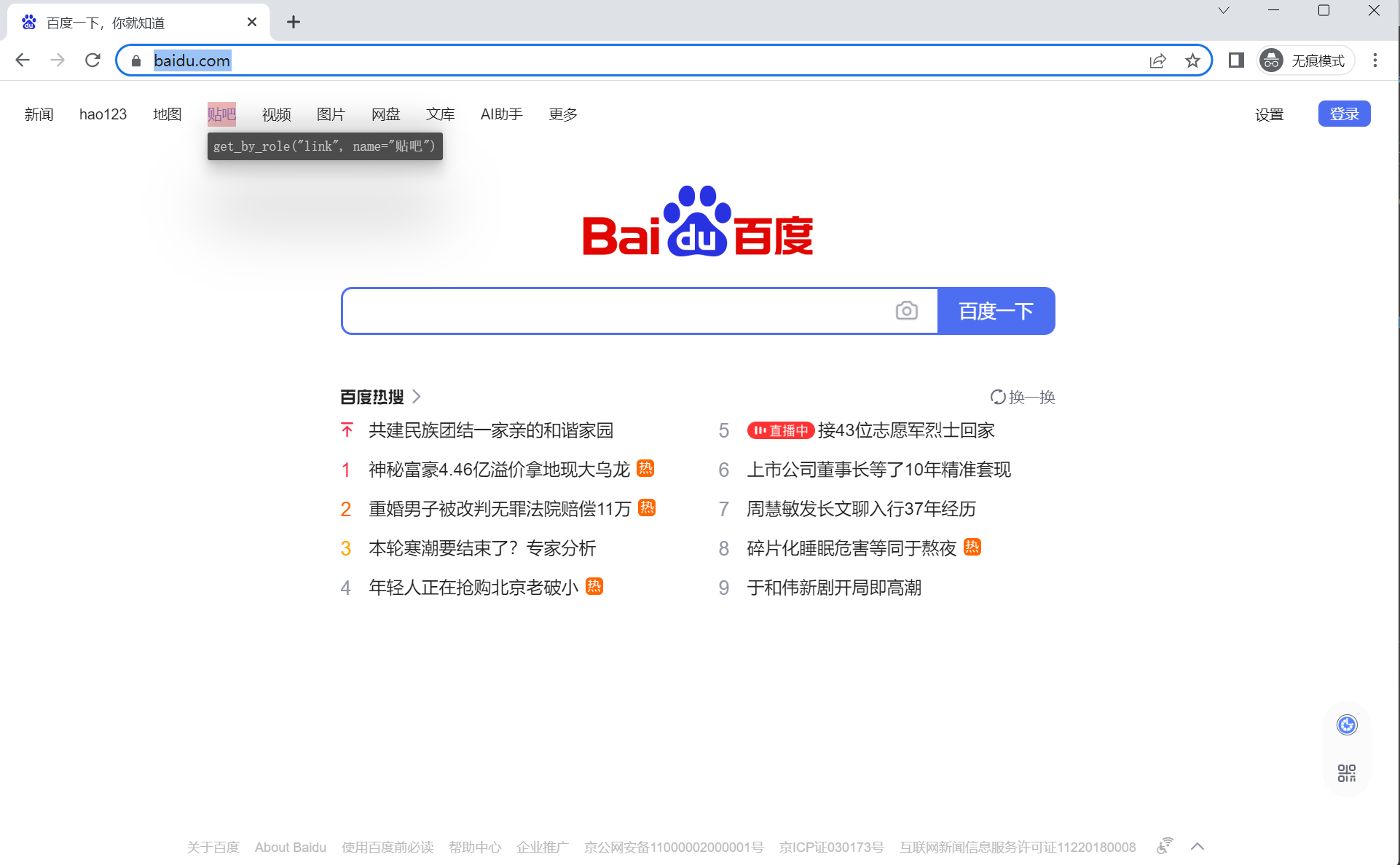Click the blue AI assistant floating icon
Screen dimensions: 1400x865
(x=1347, y=725)
